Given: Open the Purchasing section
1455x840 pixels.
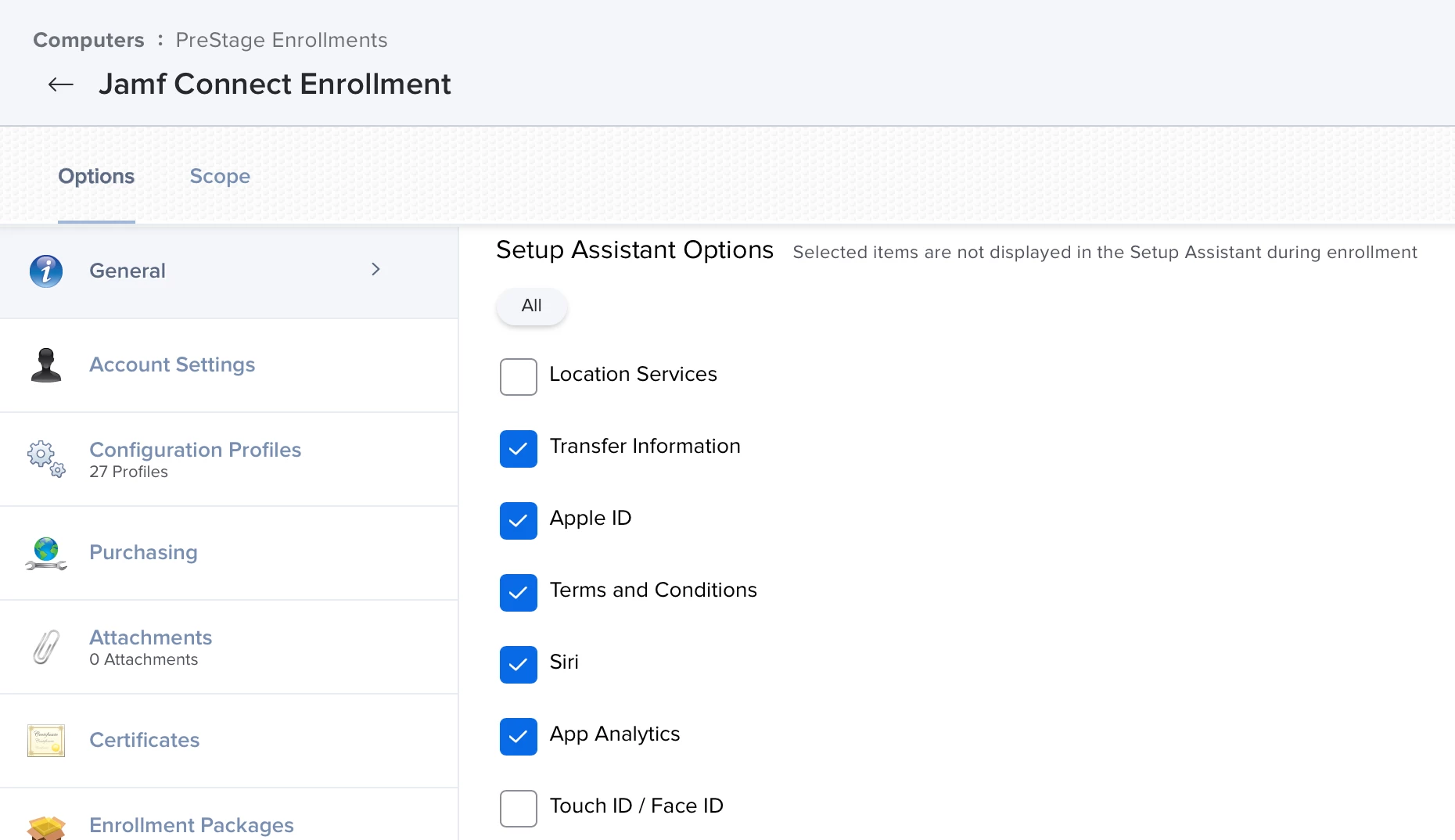Looking at the screenshot, I should 229,553.
